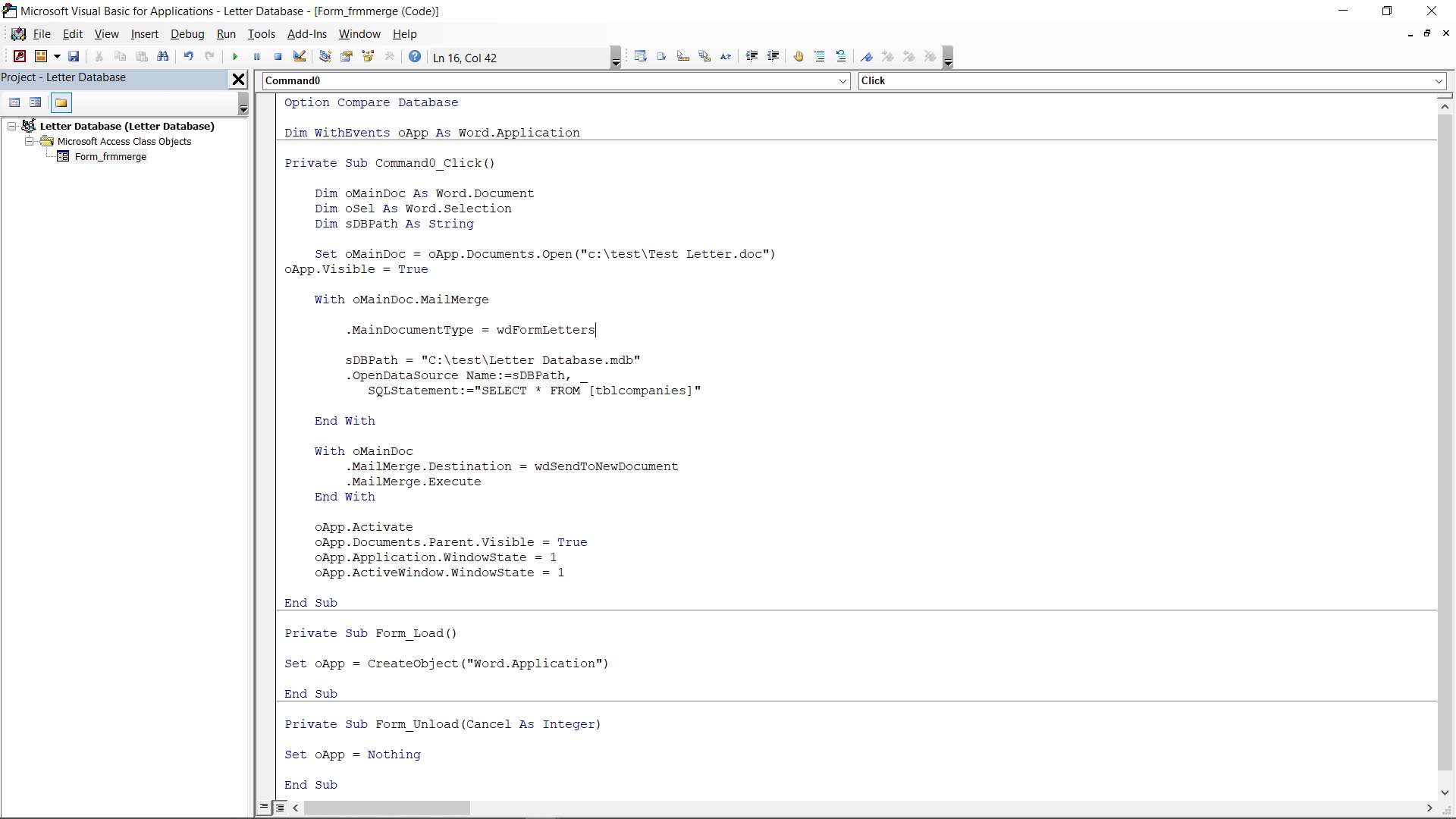The width and height of the screenshot is (1456, 819).
Task: Switch to Procedure View button
Action: (x=263, y=808)
